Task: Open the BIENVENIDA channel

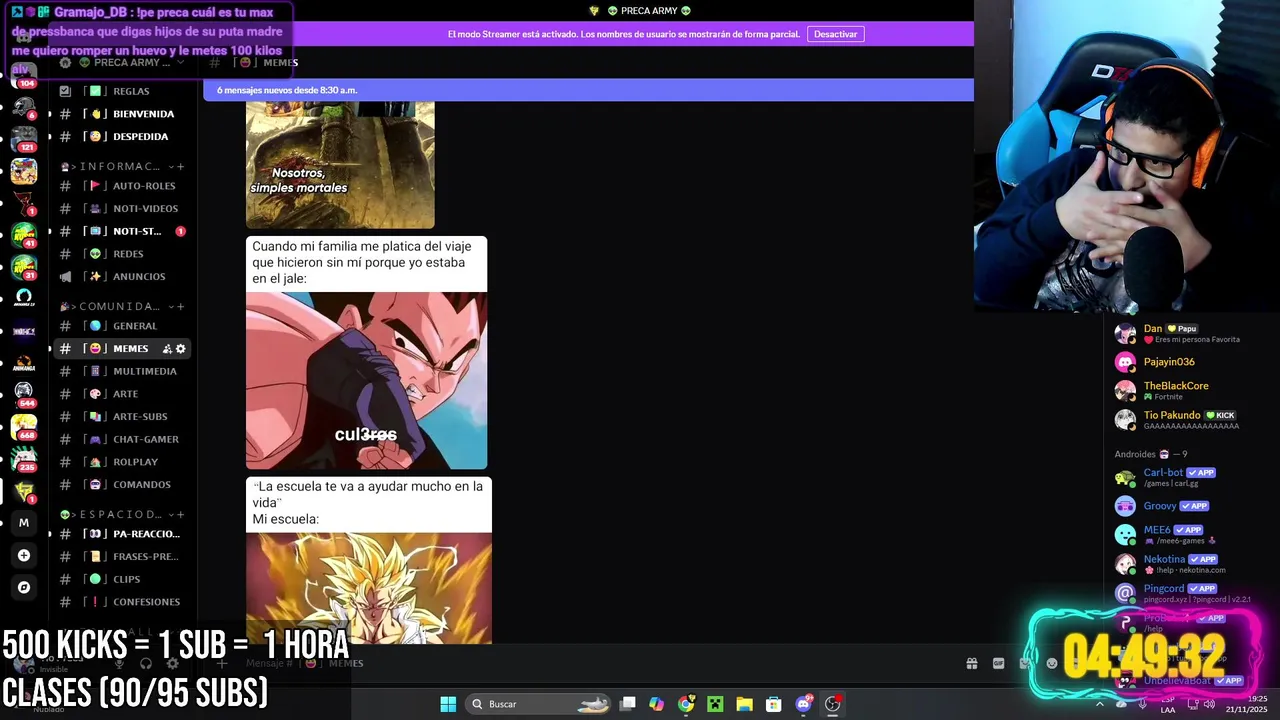Action: (122, 114)
